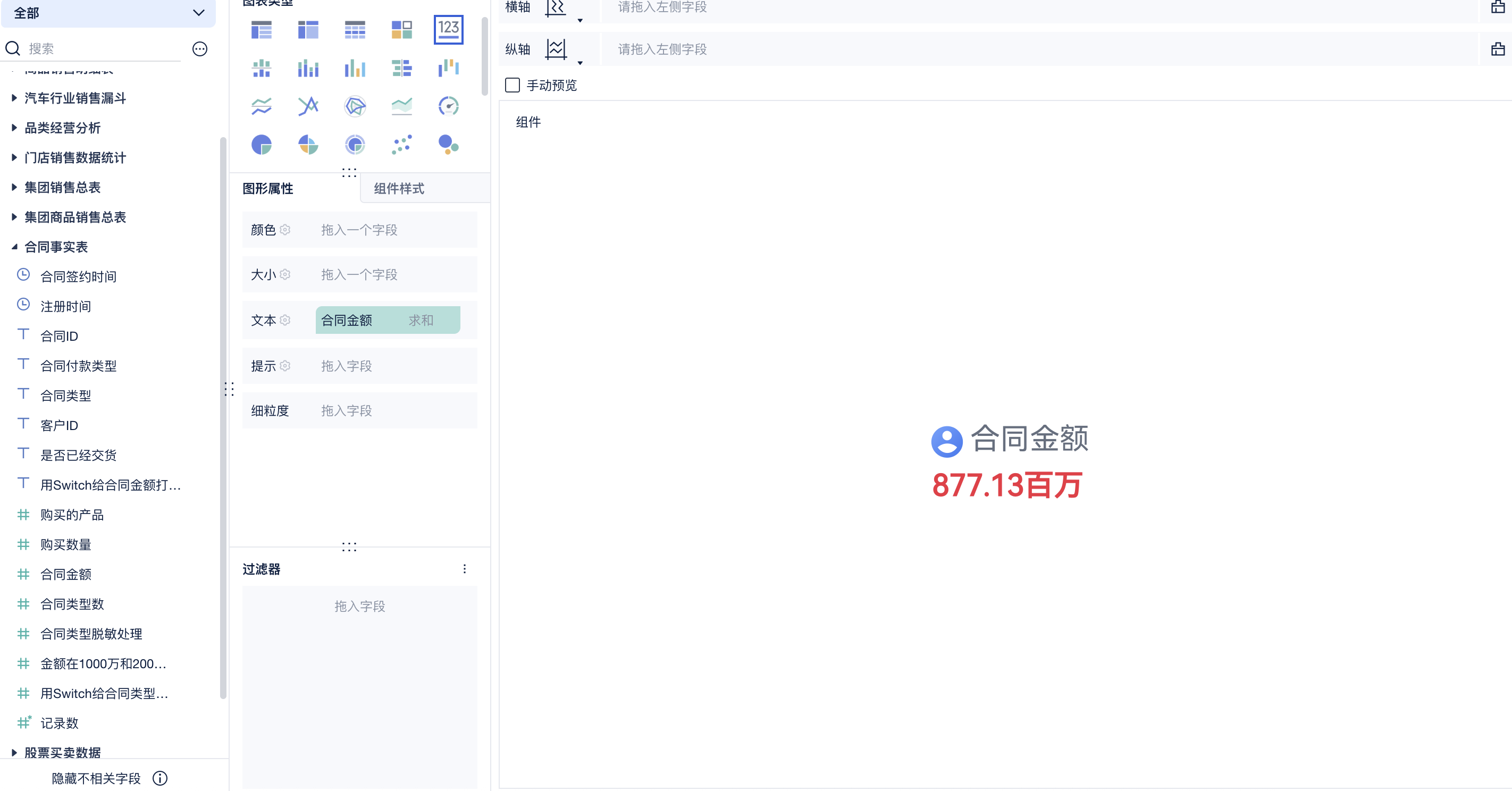The height and width of the screenshot is (791, 1512).
Task: Choose the pie chart type icon
Action: (261, 145)
